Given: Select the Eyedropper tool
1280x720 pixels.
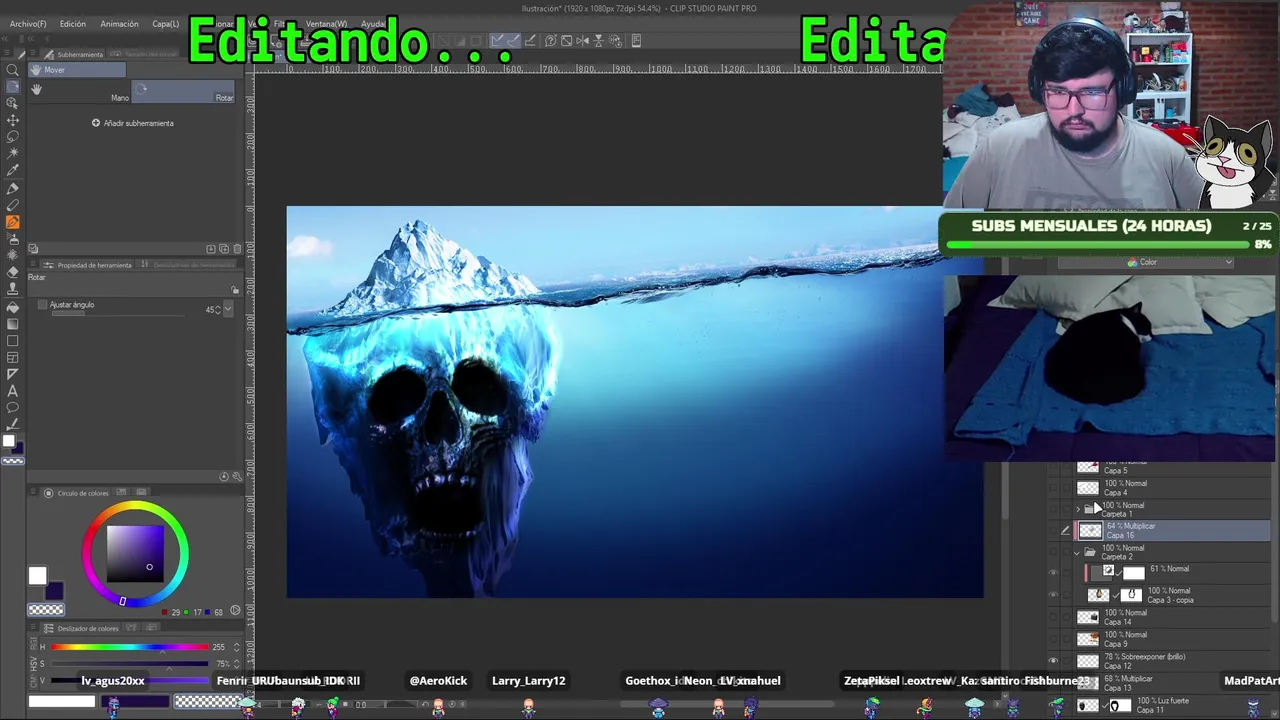Looking at the screenshot, I should 13,171.
